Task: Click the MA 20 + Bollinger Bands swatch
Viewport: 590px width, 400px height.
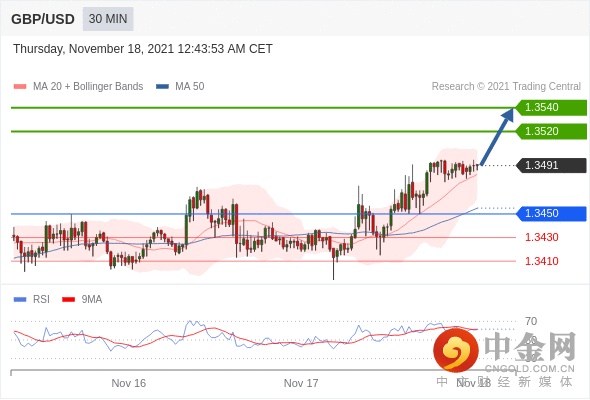Action: point(20,87)
